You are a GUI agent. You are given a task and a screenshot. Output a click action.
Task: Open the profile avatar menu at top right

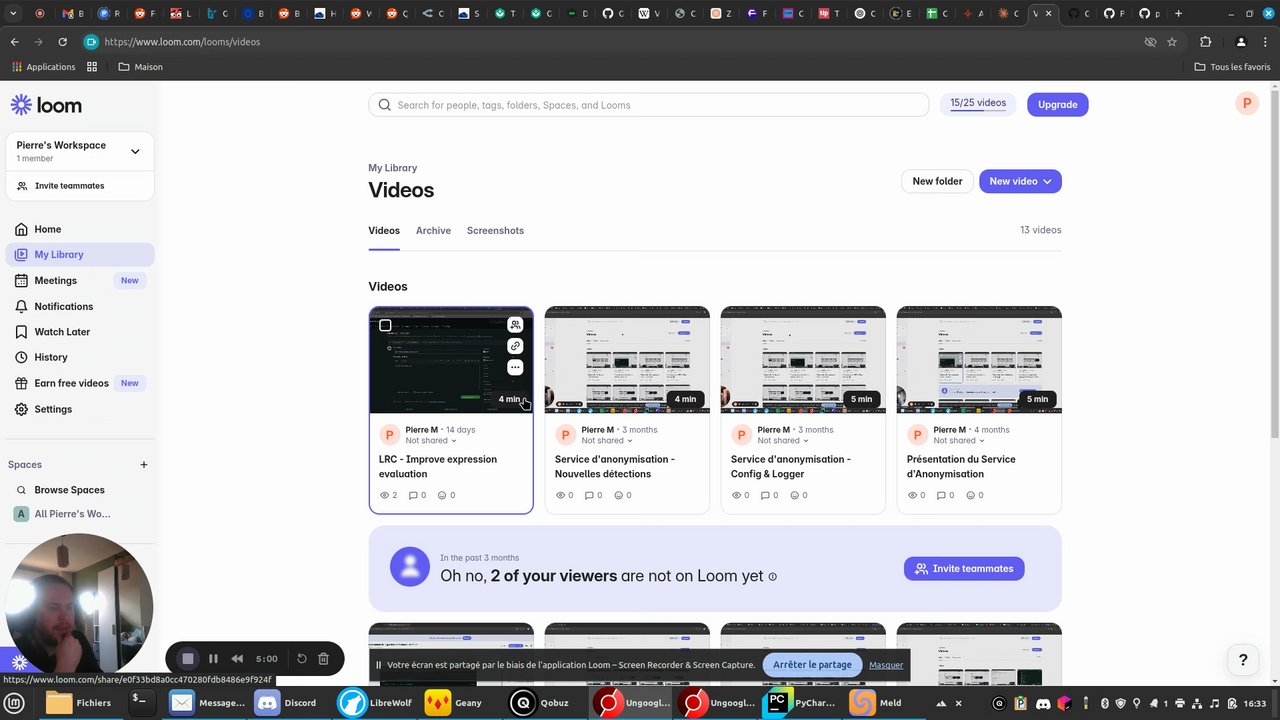coord(1246,103)
